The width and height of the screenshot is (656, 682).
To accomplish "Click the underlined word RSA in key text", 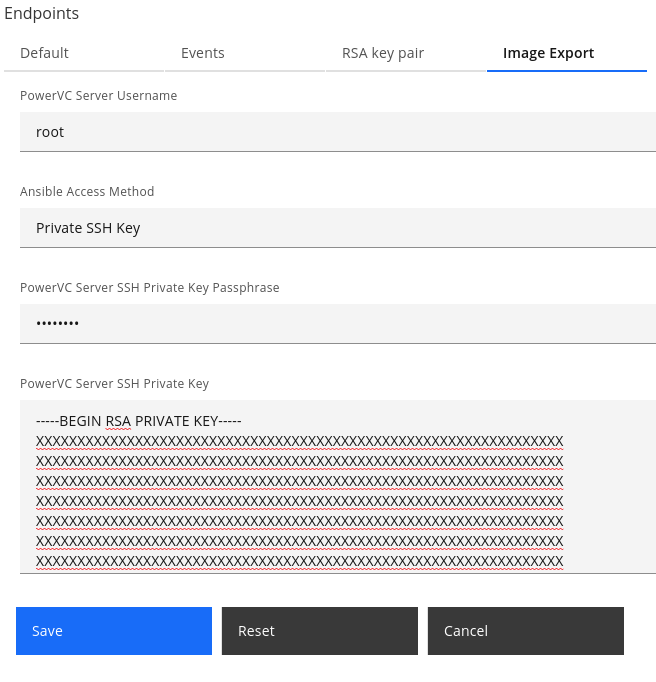I will coord(118,421).
